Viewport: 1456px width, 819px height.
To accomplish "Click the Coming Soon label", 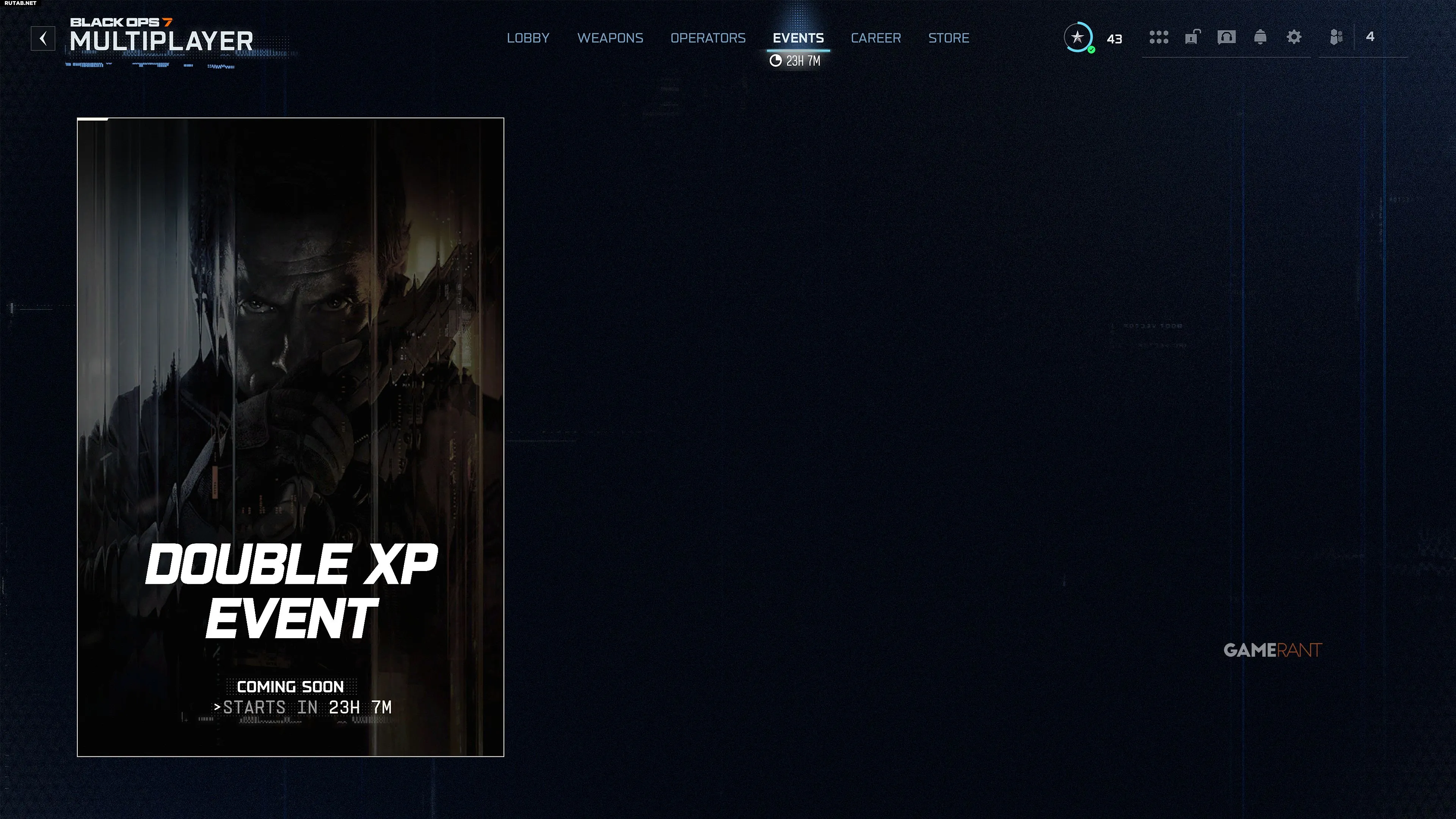I will [290, 687].
